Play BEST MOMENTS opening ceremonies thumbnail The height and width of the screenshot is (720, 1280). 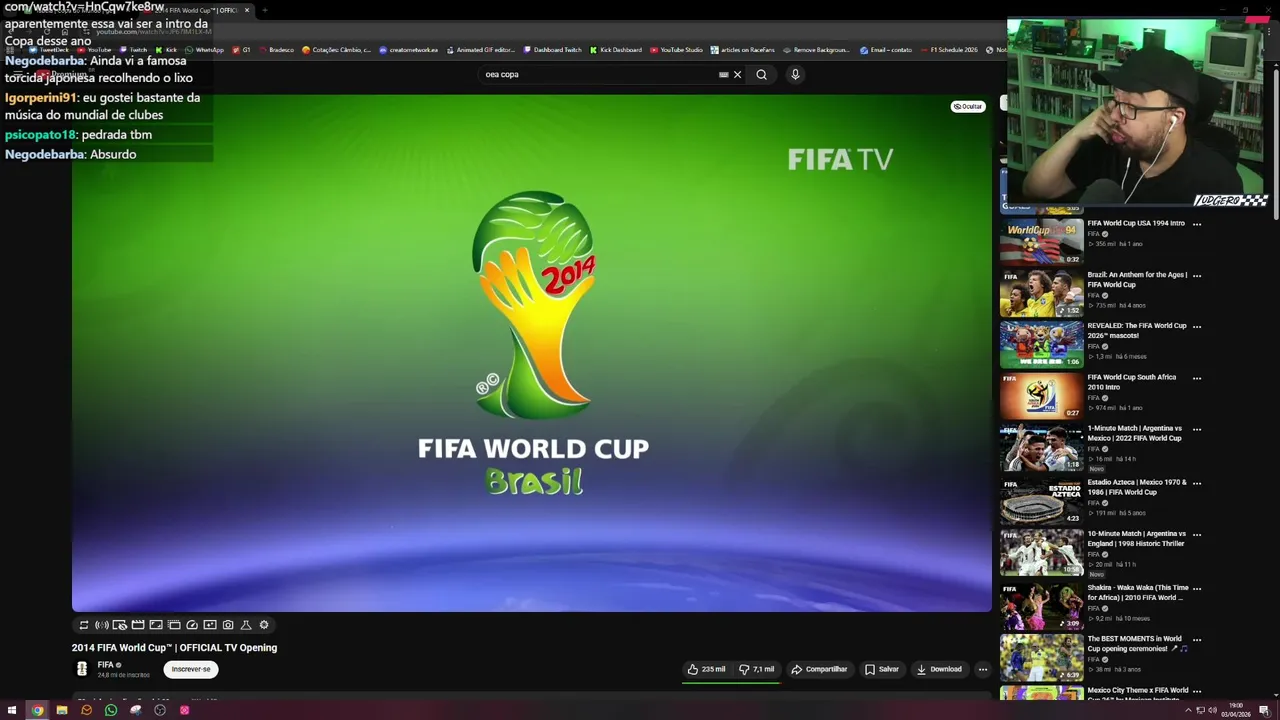(x=1041, y=658)
